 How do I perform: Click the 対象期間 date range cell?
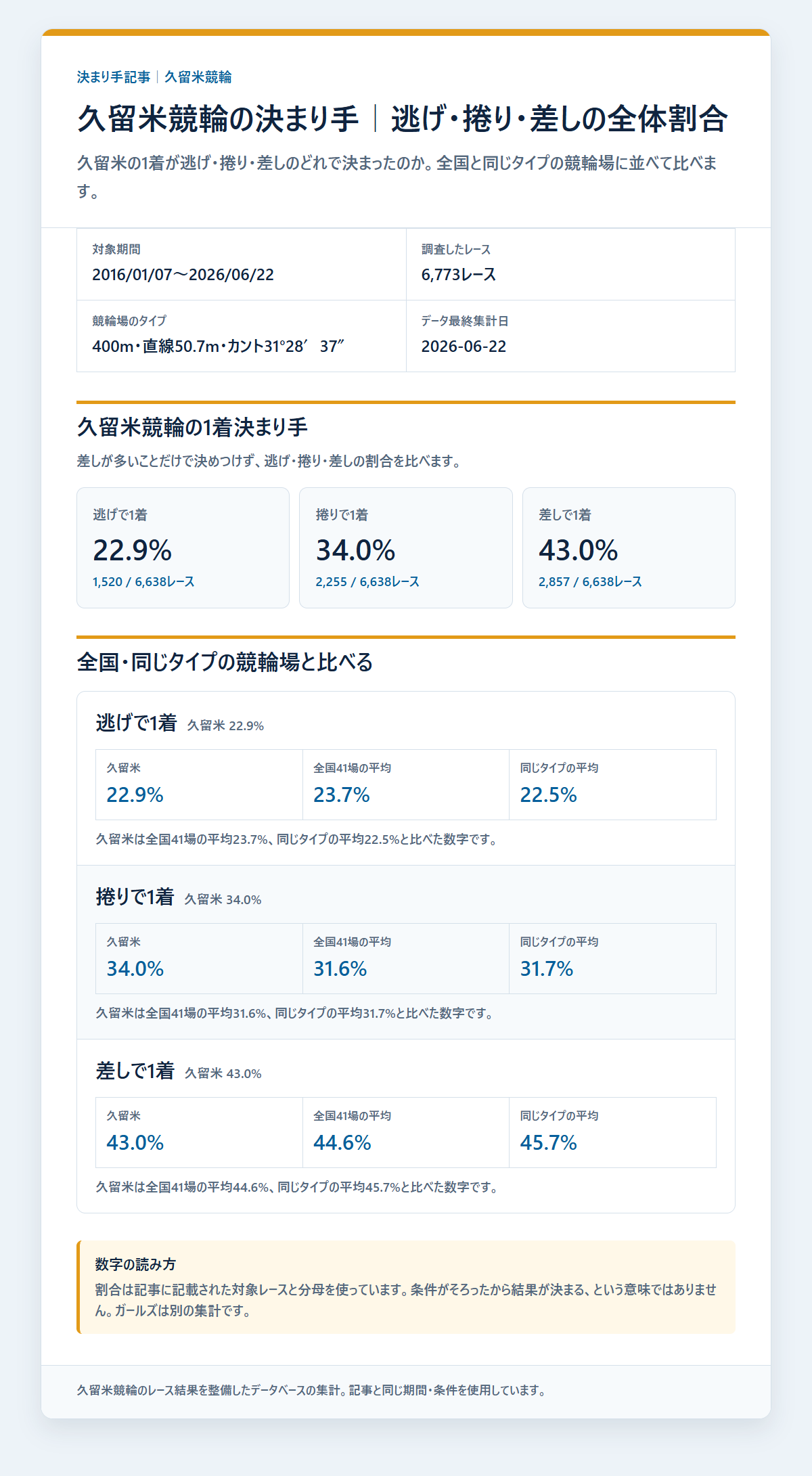[x=242, y=265]
